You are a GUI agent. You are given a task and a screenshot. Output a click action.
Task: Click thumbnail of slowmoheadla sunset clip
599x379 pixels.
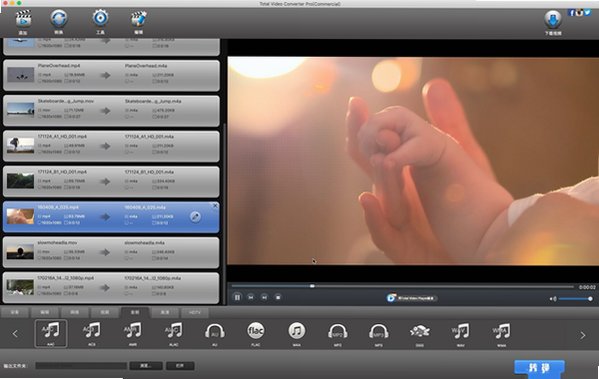pyautogui.click(x=21, y=253)
